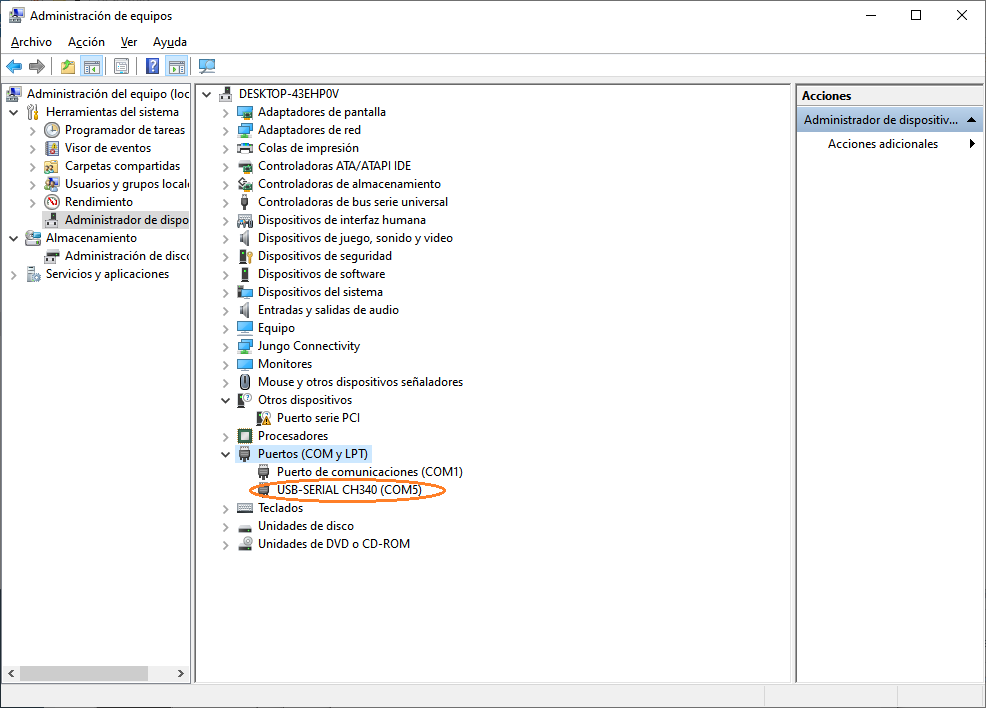Toggle the Show/Hide action pane icon

(177, 66)
